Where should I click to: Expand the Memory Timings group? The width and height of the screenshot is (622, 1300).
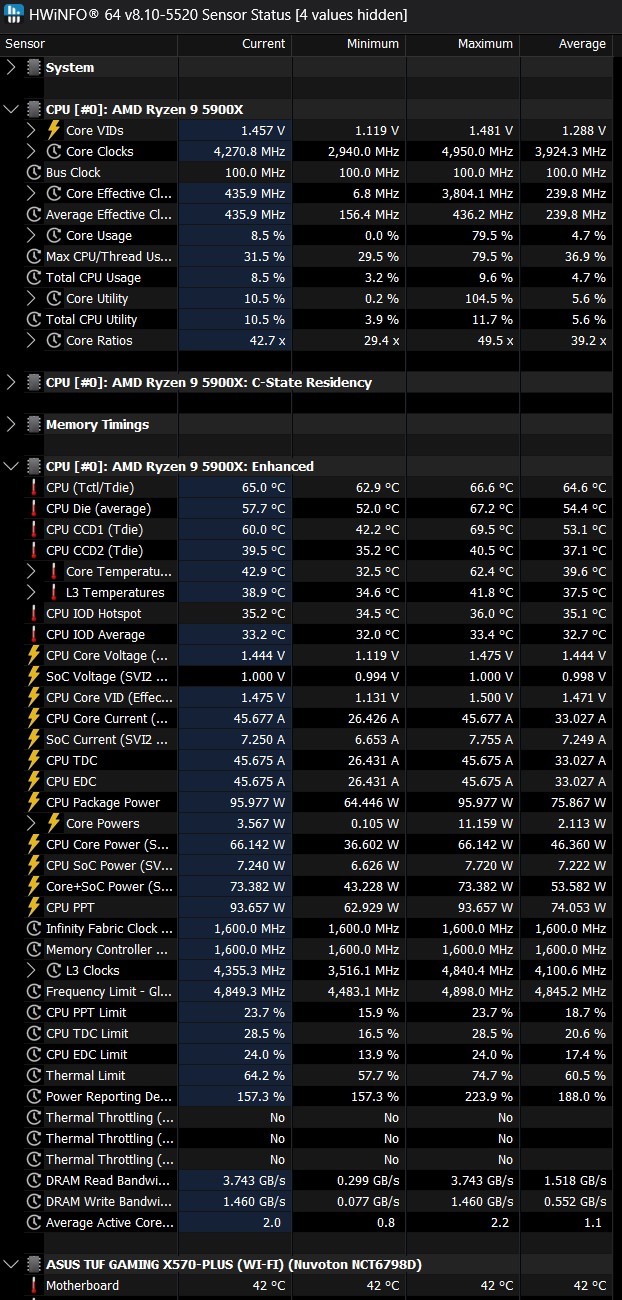[11, 425]
